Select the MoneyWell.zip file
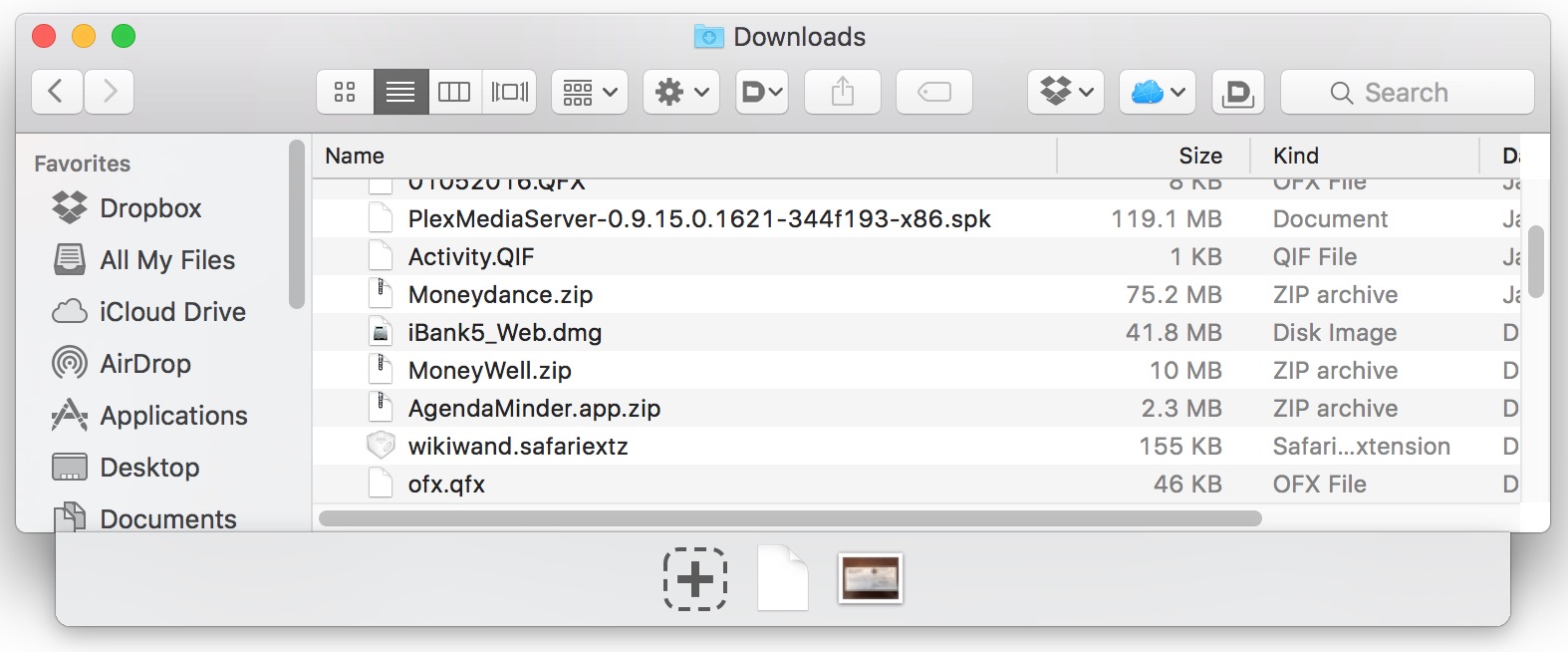 pyautogui.click(x=916, y=370)
